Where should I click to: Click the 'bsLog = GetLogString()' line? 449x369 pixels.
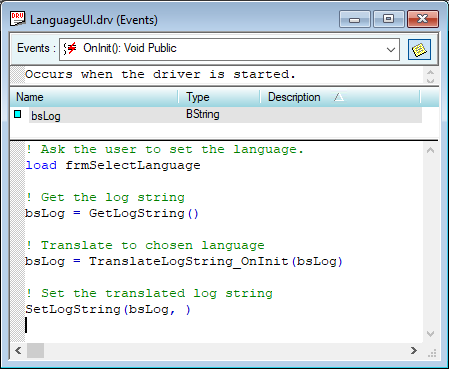112,213
